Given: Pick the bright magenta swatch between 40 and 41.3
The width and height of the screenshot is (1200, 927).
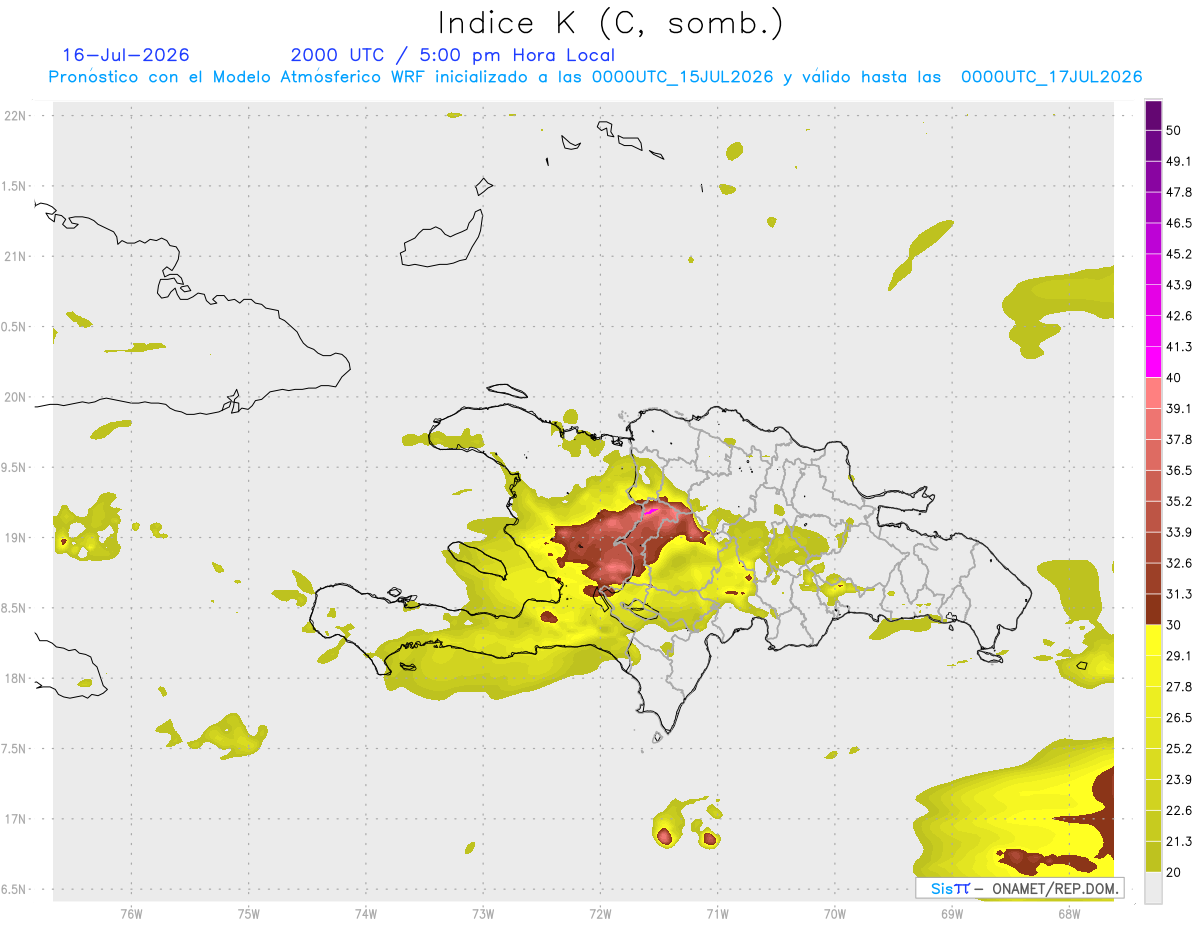Looking at the screenshot, I should pos(1153,363).
